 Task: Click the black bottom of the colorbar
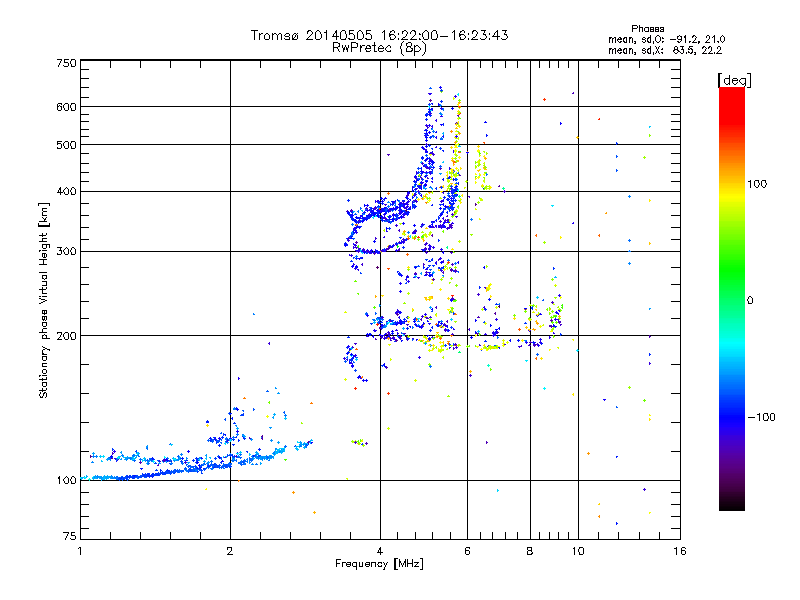point(732,504)
